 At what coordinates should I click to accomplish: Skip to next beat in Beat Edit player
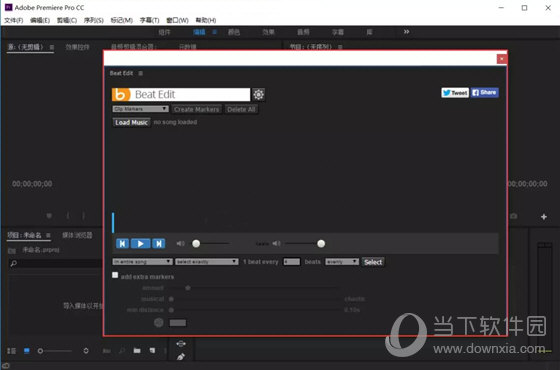pyautogui.click(x=159, y=244)
